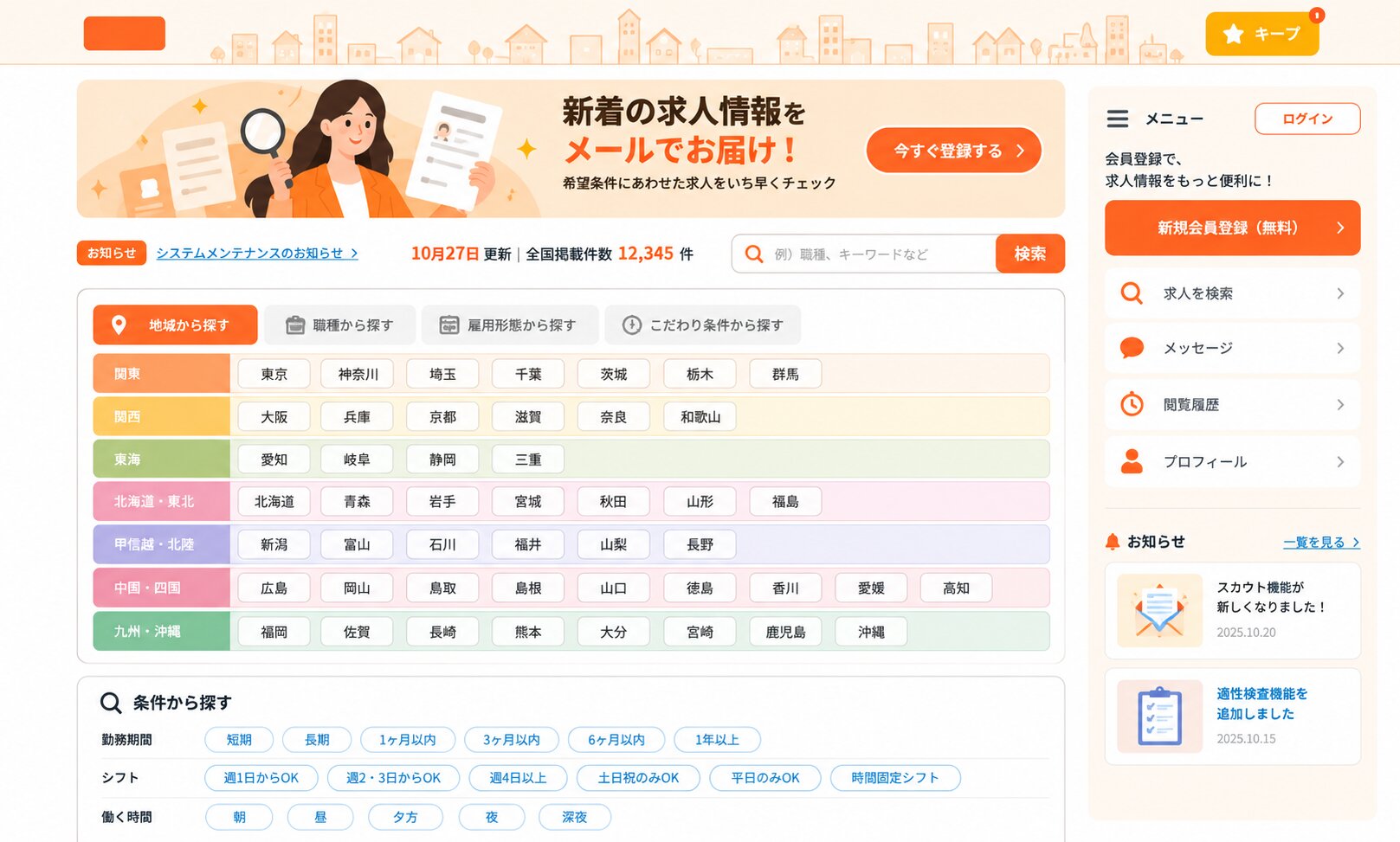This screenshot has width=1400, height=842.
Task: Click the magnifier icon beside 条件から探す
Action: pos(111,703)
